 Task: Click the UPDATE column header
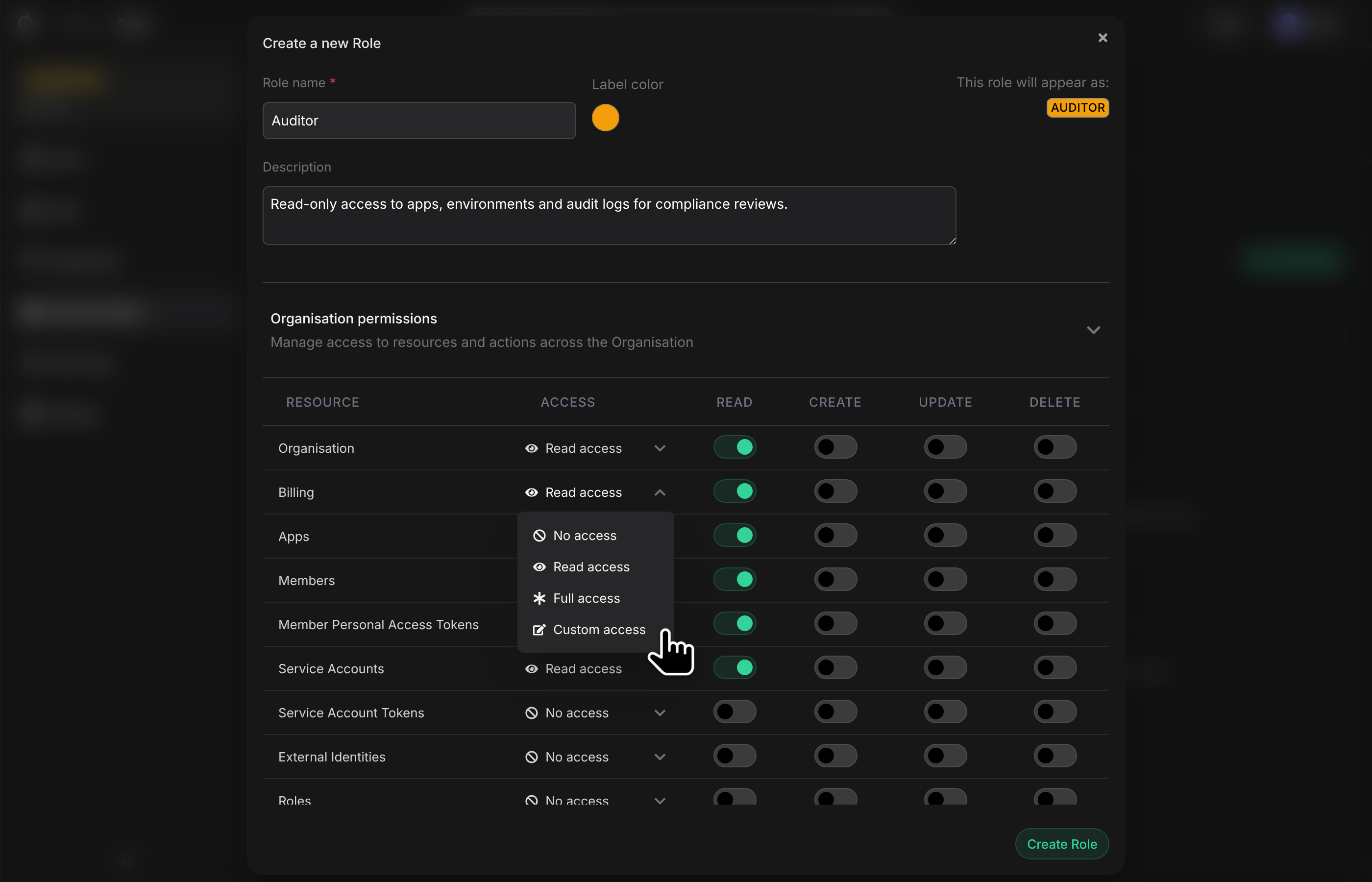(x=945, y=402)
